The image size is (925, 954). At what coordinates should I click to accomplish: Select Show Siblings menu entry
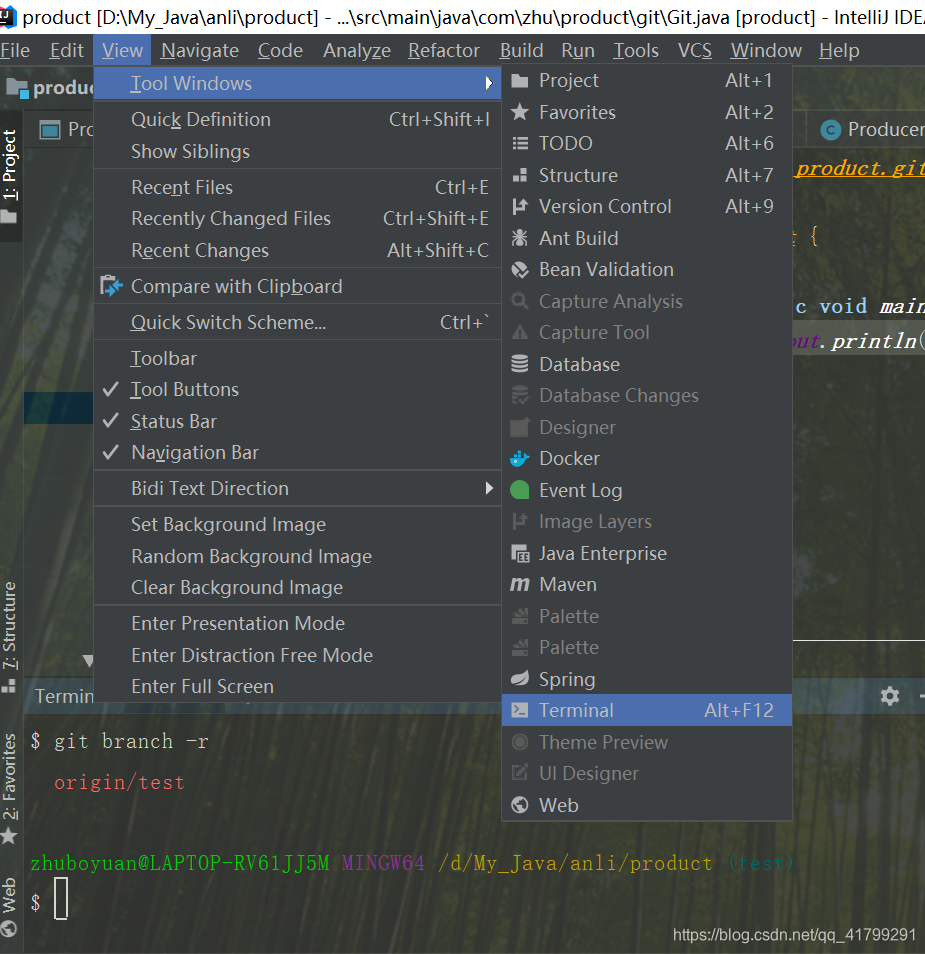click(298, 151)
